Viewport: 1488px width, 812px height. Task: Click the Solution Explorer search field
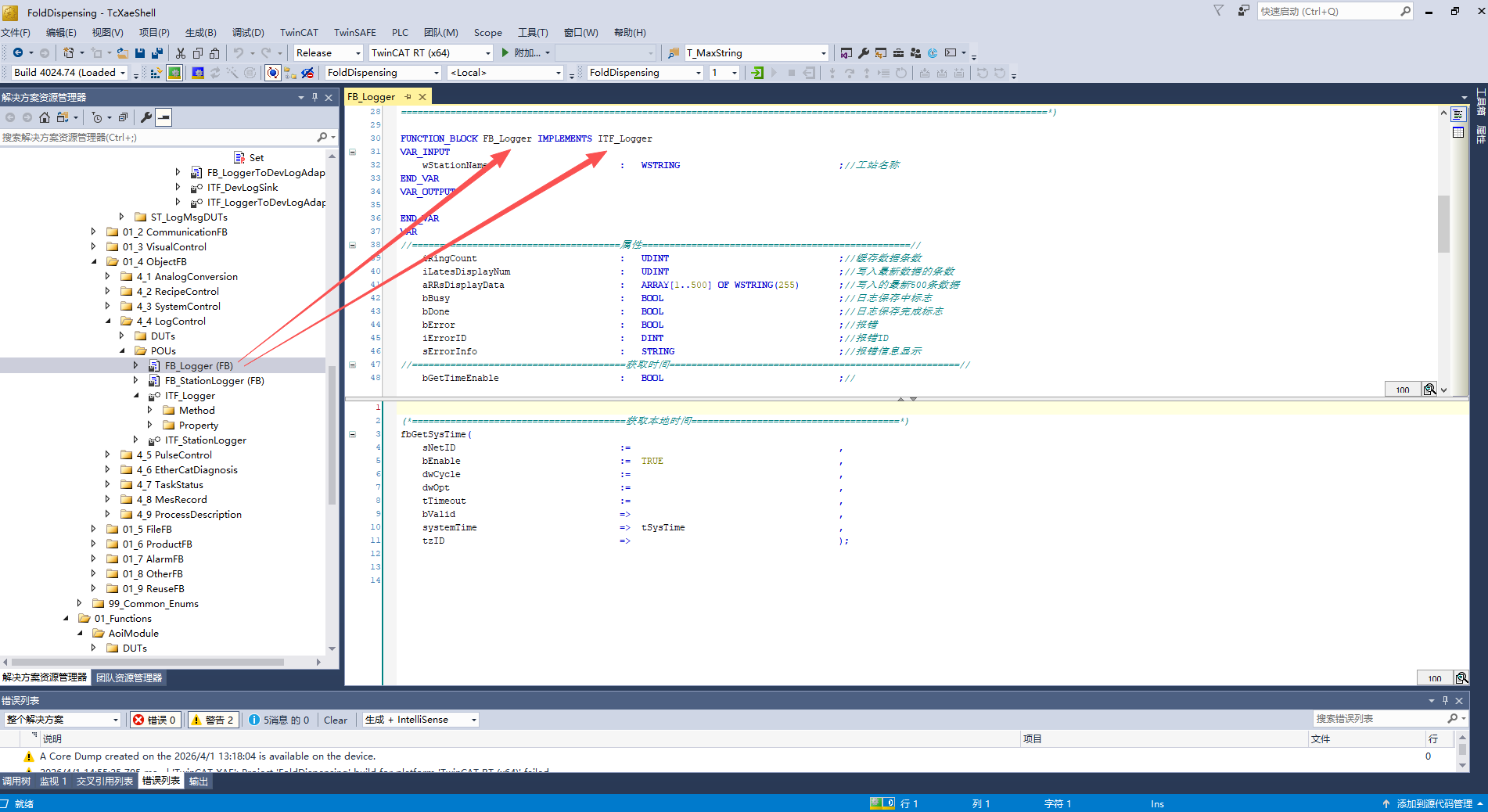click(x=159, y=138)
